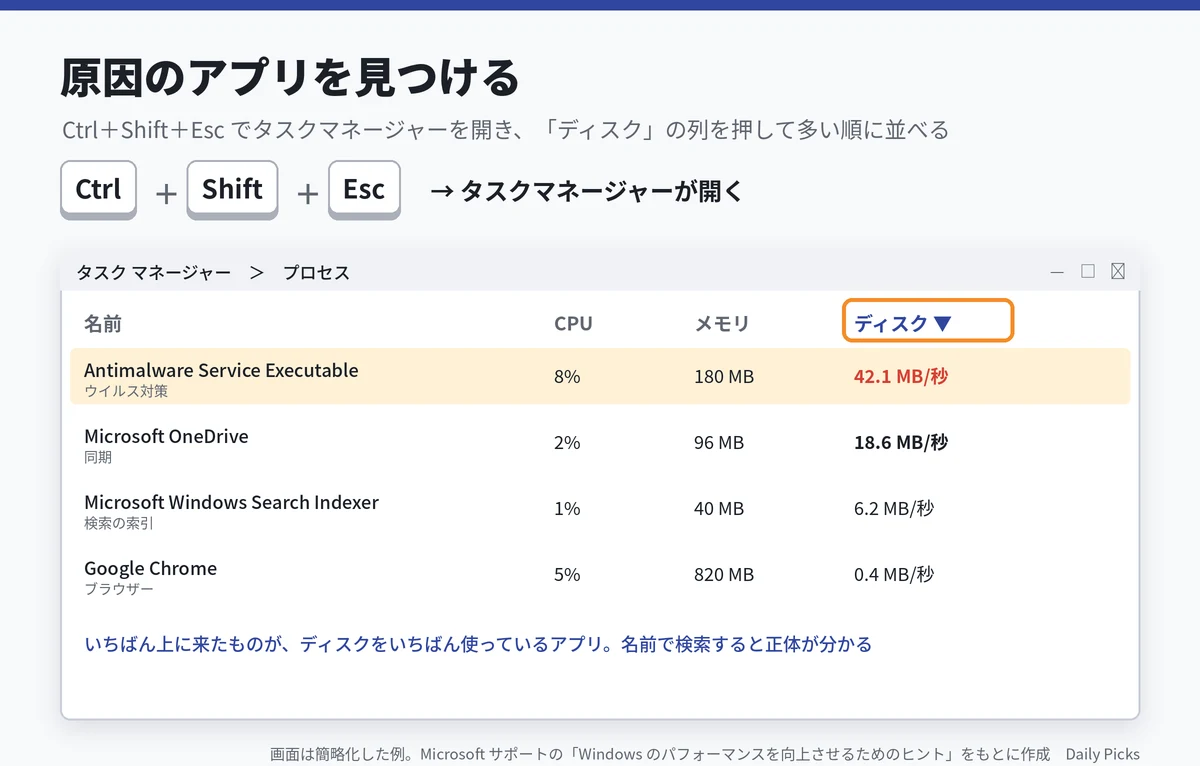The image size is (1200, 766).
Task: Click the 96 MB memory value
Action: (719, 443)
